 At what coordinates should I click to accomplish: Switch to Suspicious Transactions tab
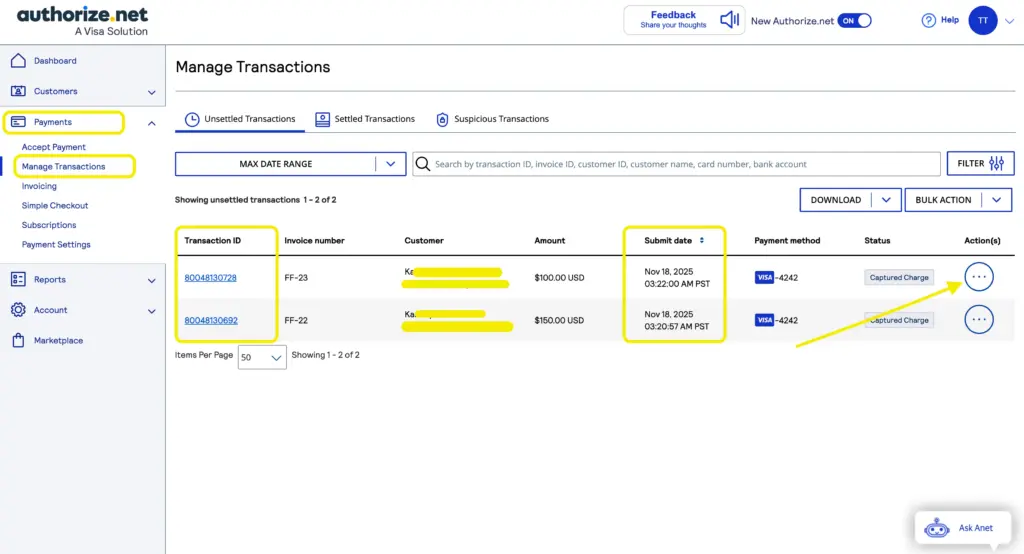click(492, 119)
